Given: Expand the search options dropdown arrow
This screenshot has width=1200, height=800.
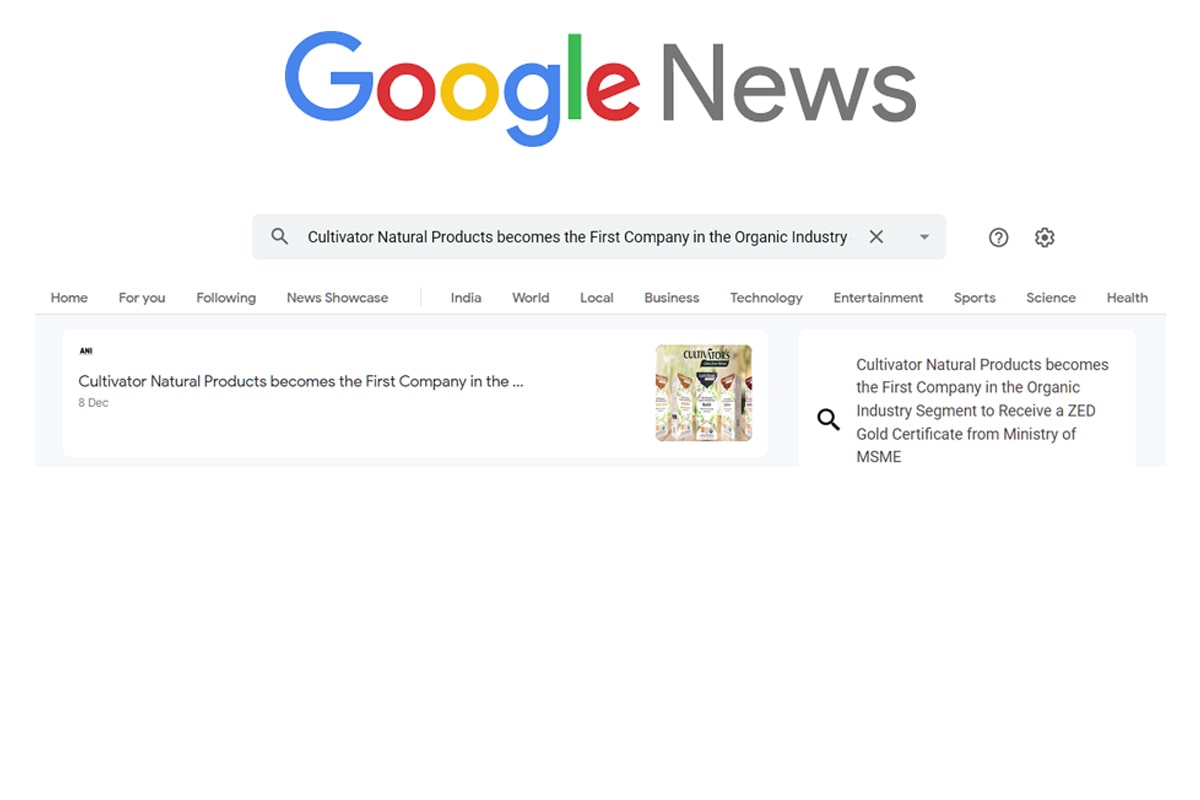Looking at the screenshot, I should point(924,237).
